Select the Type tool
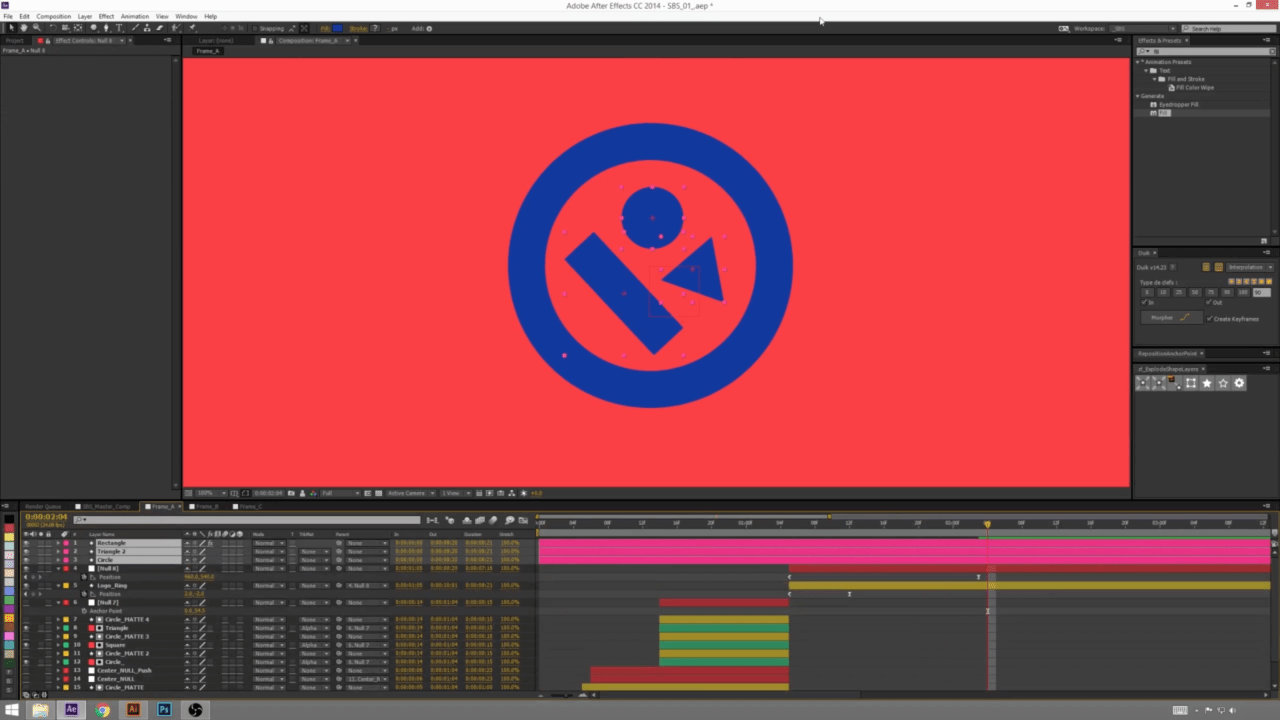 [119, 28]
